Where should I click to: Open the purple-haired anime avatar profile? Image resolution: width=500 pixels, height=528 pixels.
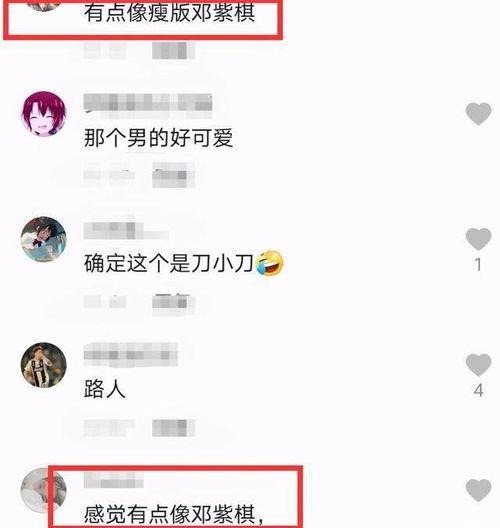point(44,113)
